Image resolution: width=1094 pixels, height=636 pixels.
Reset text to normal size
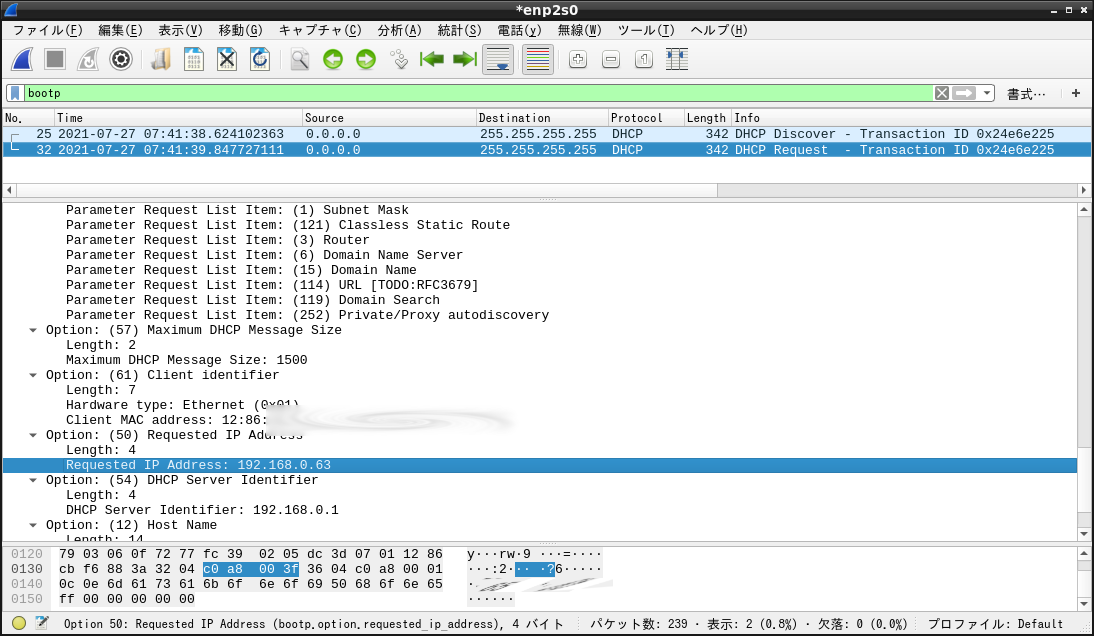coord(643,59)
